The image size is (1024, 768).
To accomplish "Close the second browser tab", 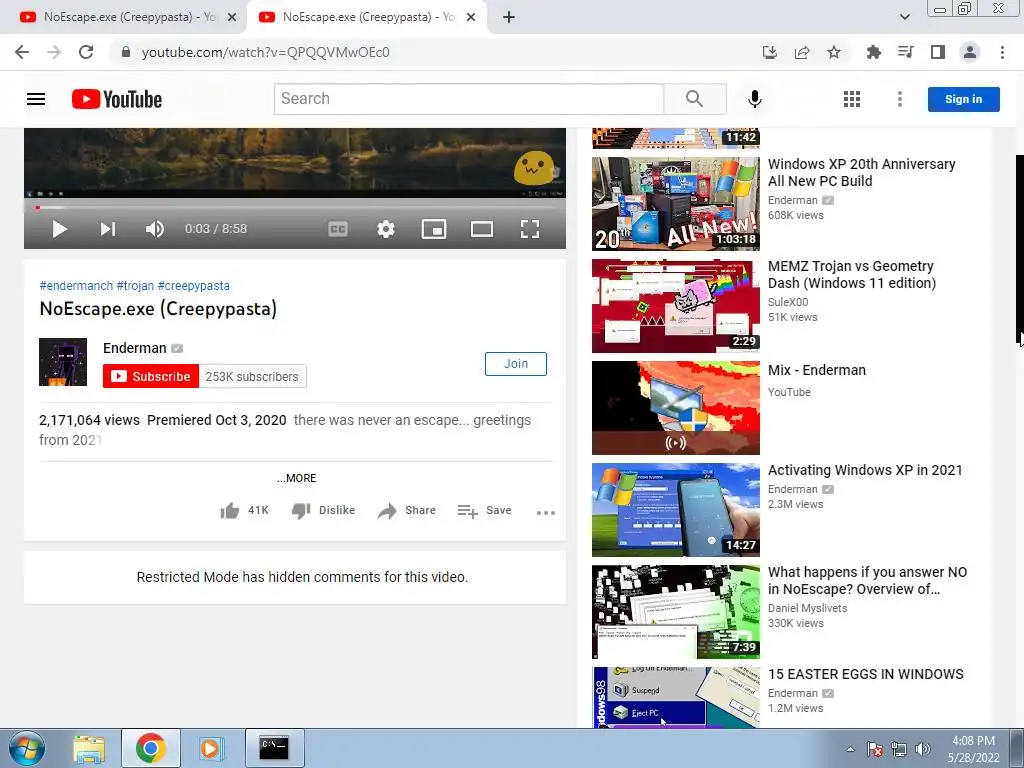I will pyautogui.click(x=471, y=18).
